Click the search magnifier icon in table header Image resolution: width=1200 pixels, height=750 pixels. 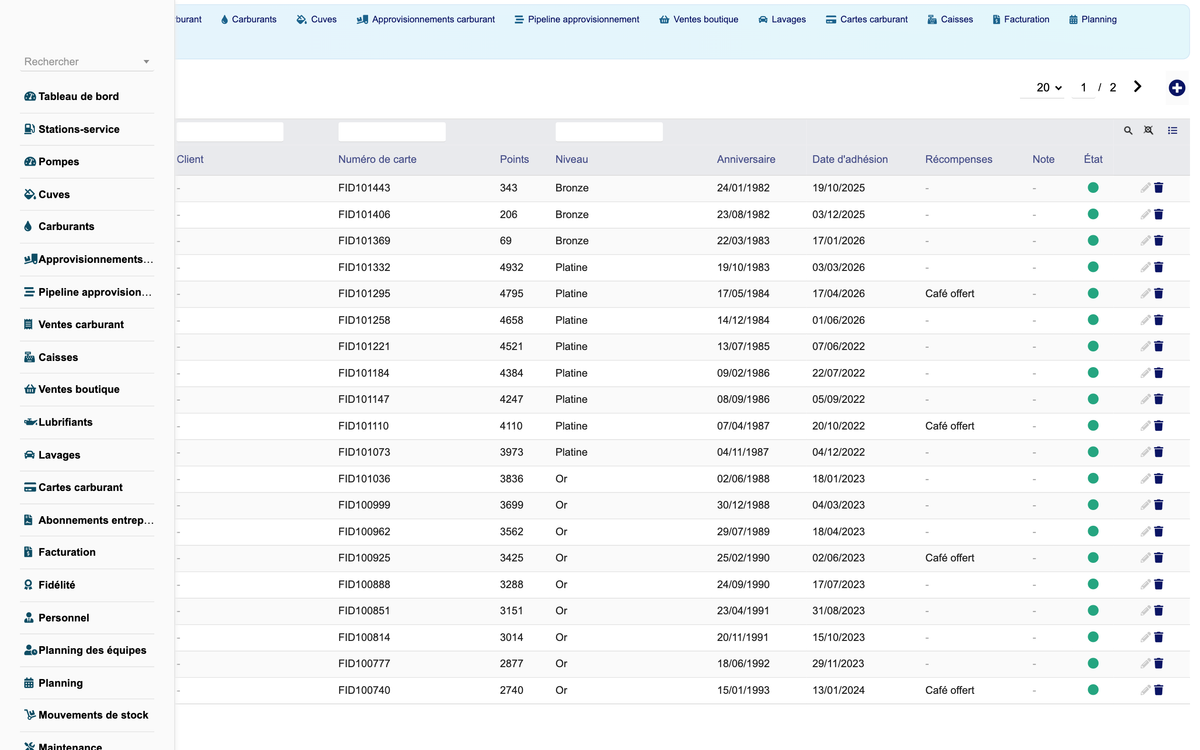pos(1128,131)
